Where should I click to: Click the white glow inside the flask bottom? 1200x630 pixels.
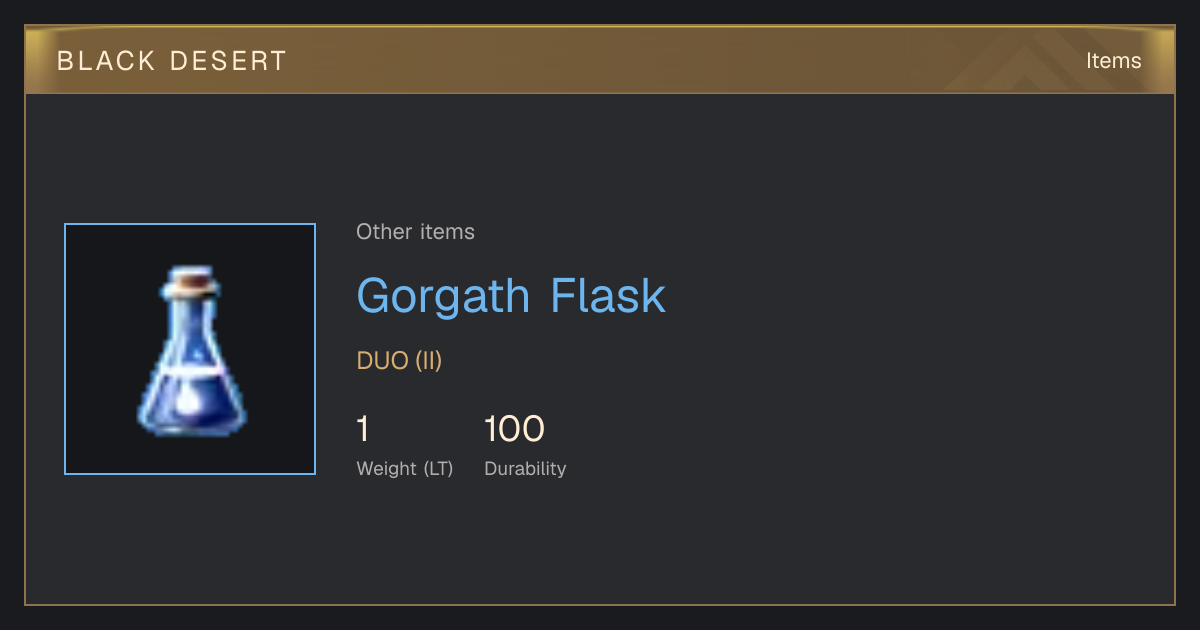coord(187,402)
